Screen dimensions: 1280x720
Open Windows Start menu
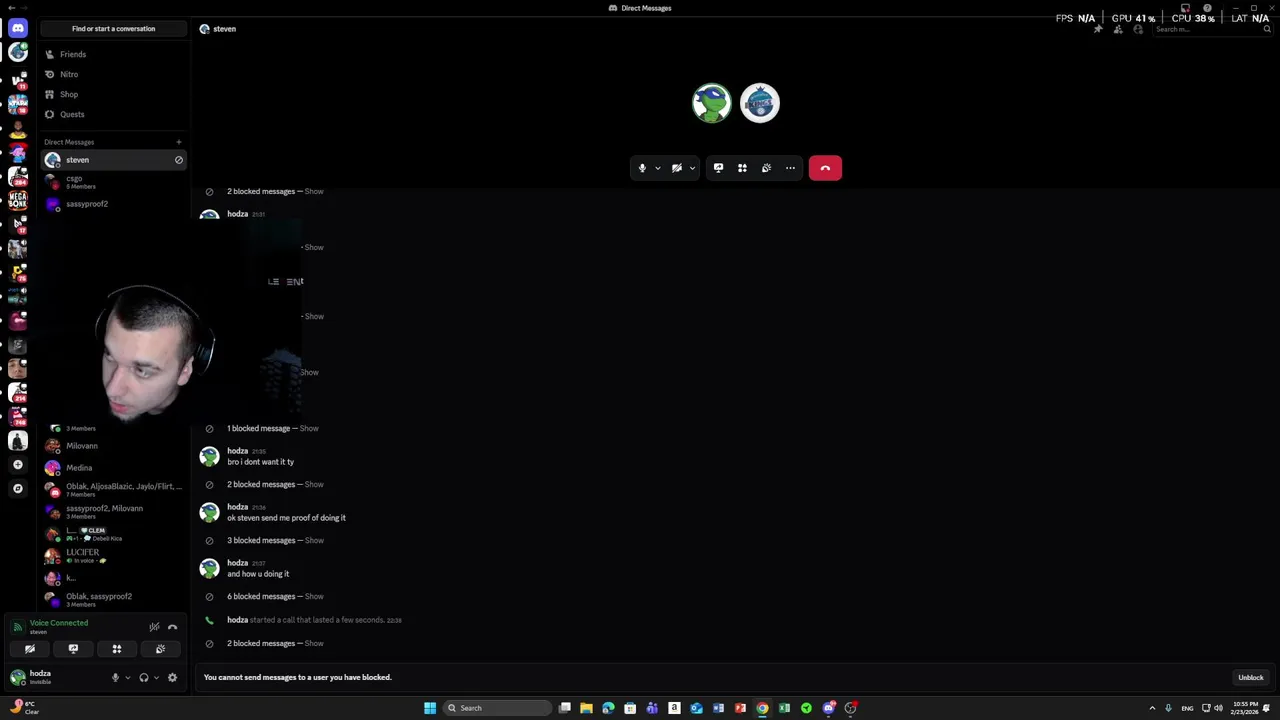point(430,708)
